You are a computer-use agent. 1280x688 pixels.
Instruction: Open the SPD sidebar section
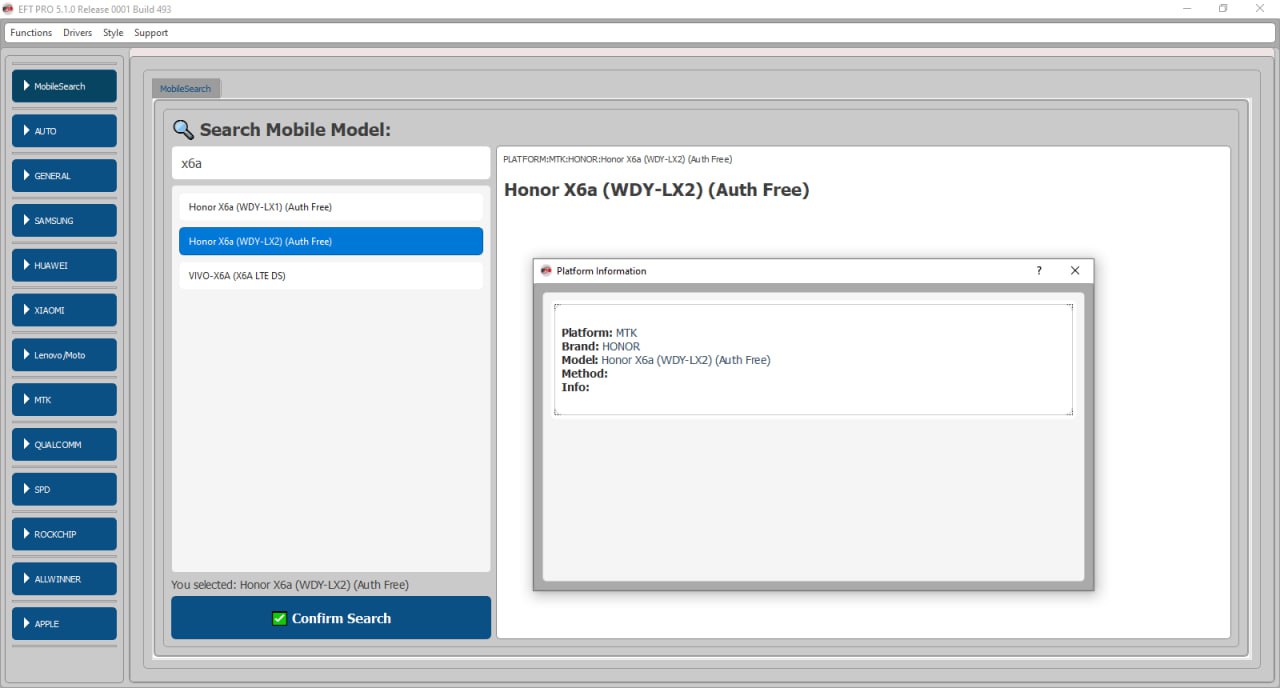[x=64, y=489]
